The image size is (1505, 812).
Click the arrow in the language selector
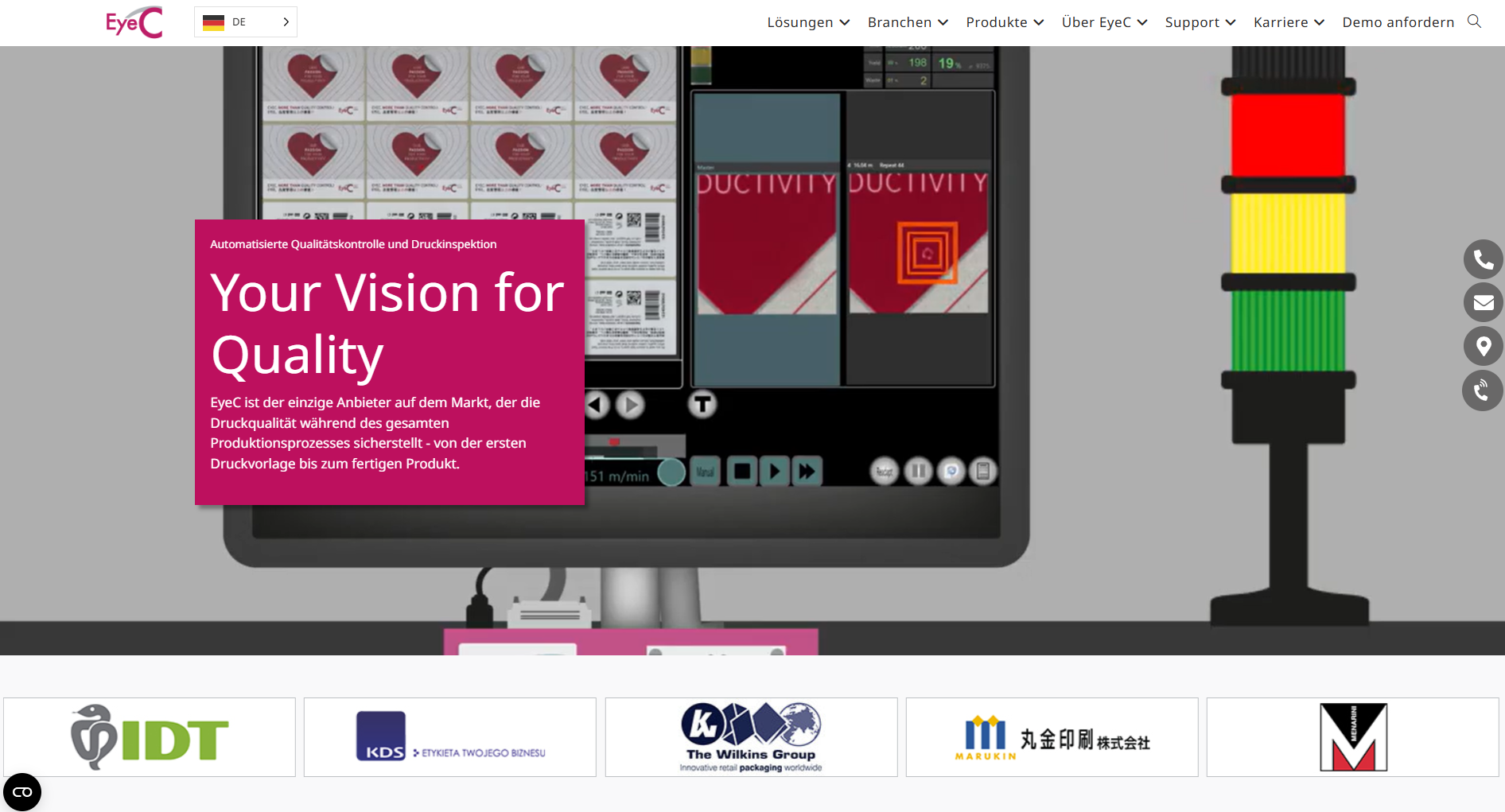[x=286, y=22]
